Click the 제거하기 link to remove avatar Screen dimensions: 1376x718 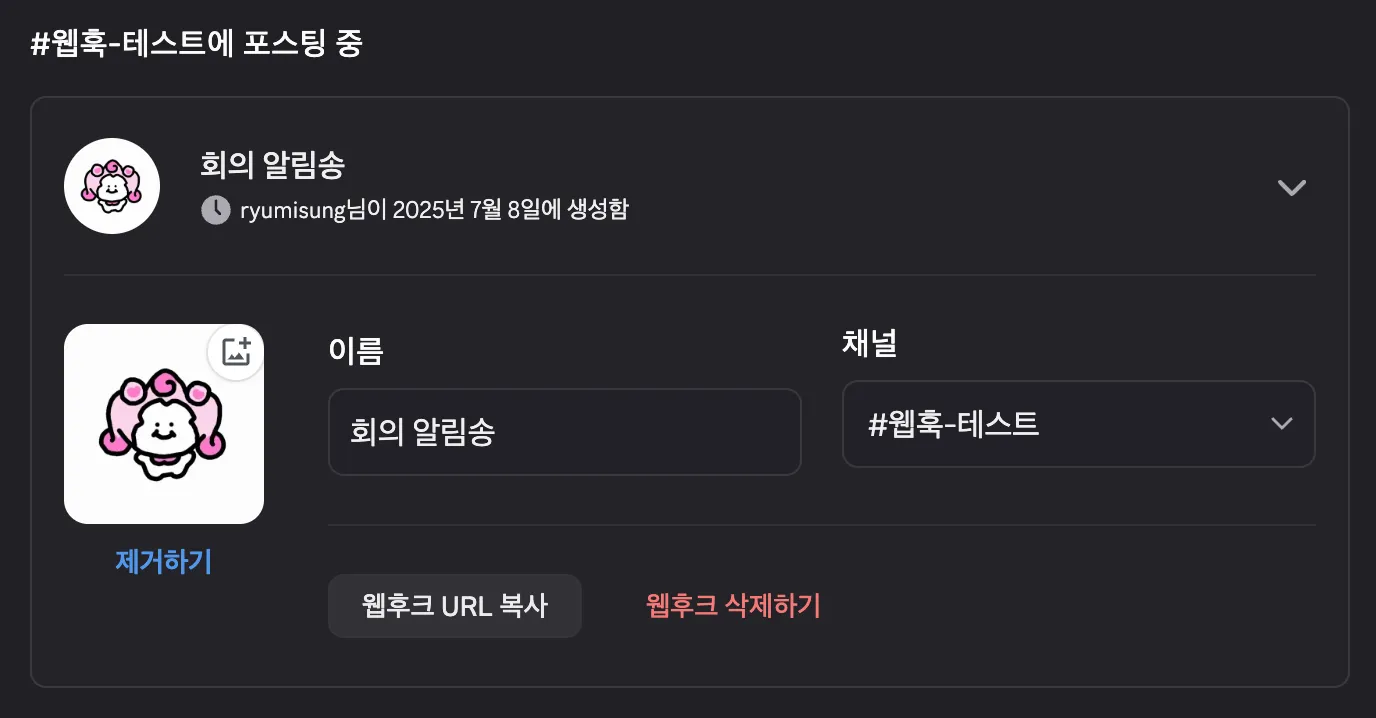(164, 562)
